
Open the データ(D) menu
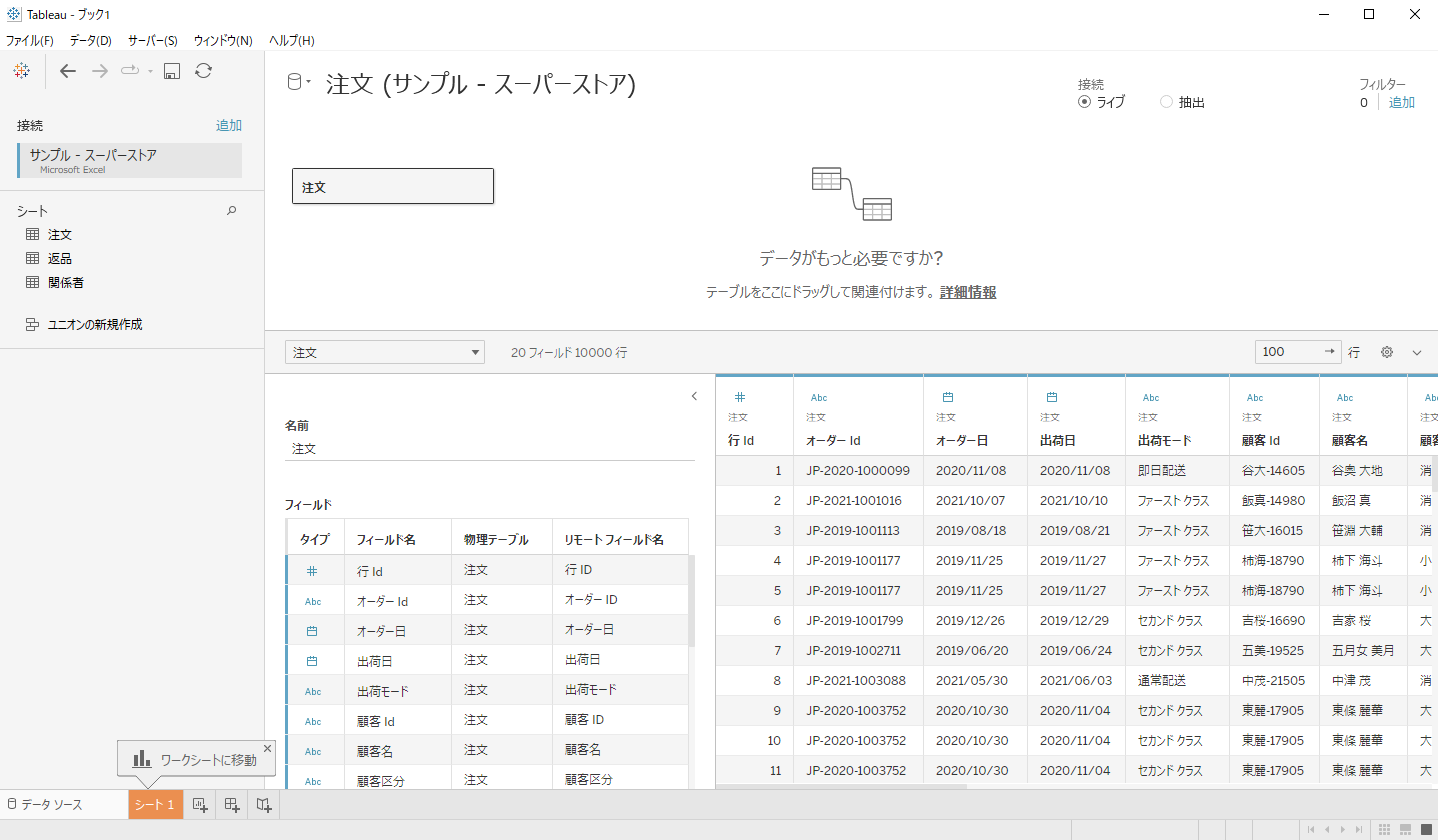[90, 40]
